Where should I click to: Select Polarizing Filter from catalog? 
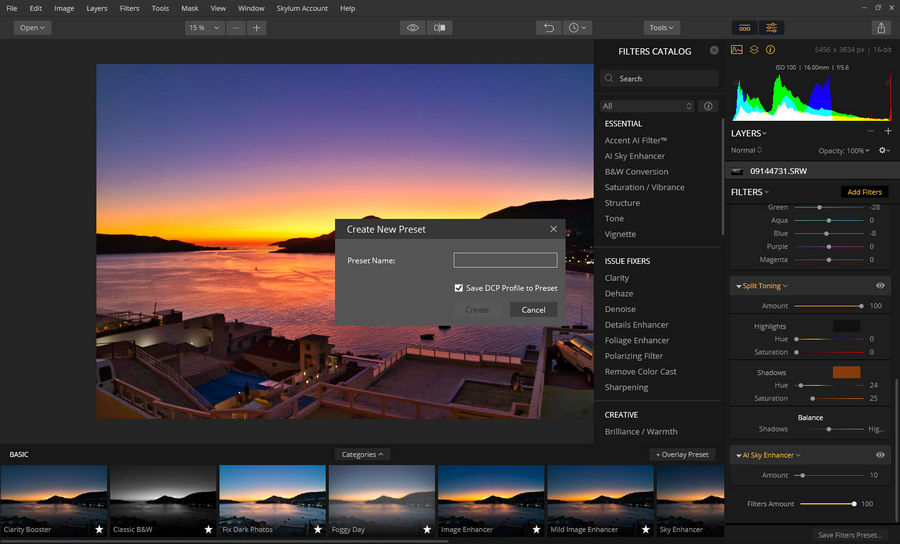point(634,356)
